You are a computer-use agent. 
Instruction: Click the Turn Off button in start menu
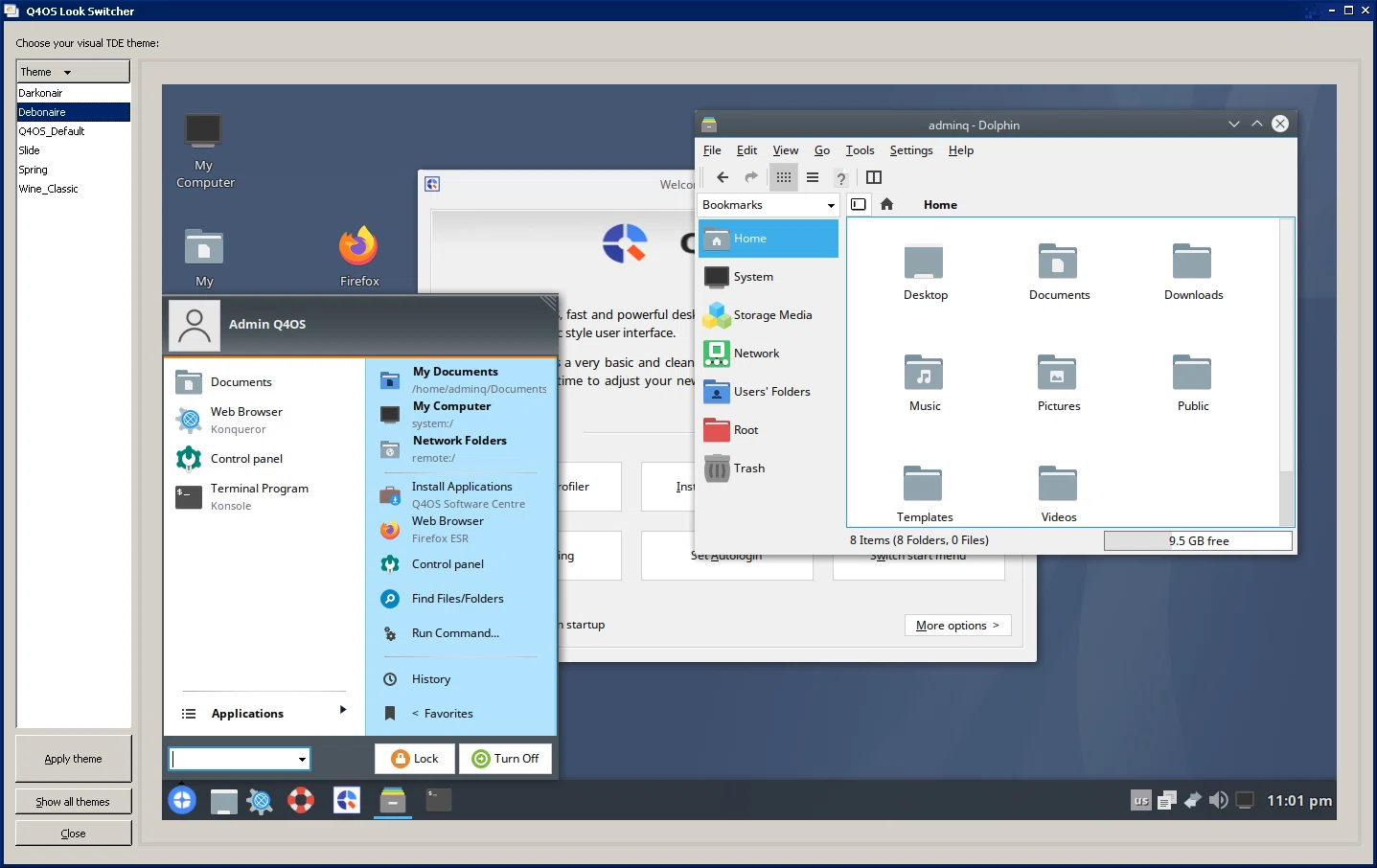(x=505, y=759)
